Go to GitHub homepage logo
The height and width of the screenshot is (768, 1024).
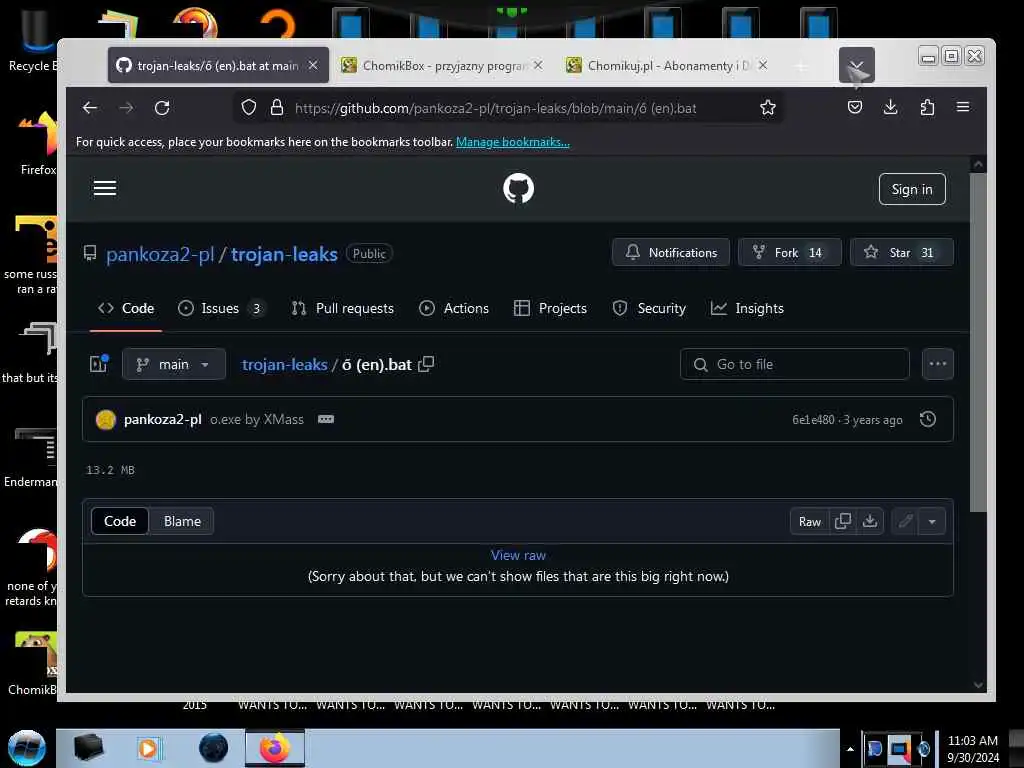[519, 189]
